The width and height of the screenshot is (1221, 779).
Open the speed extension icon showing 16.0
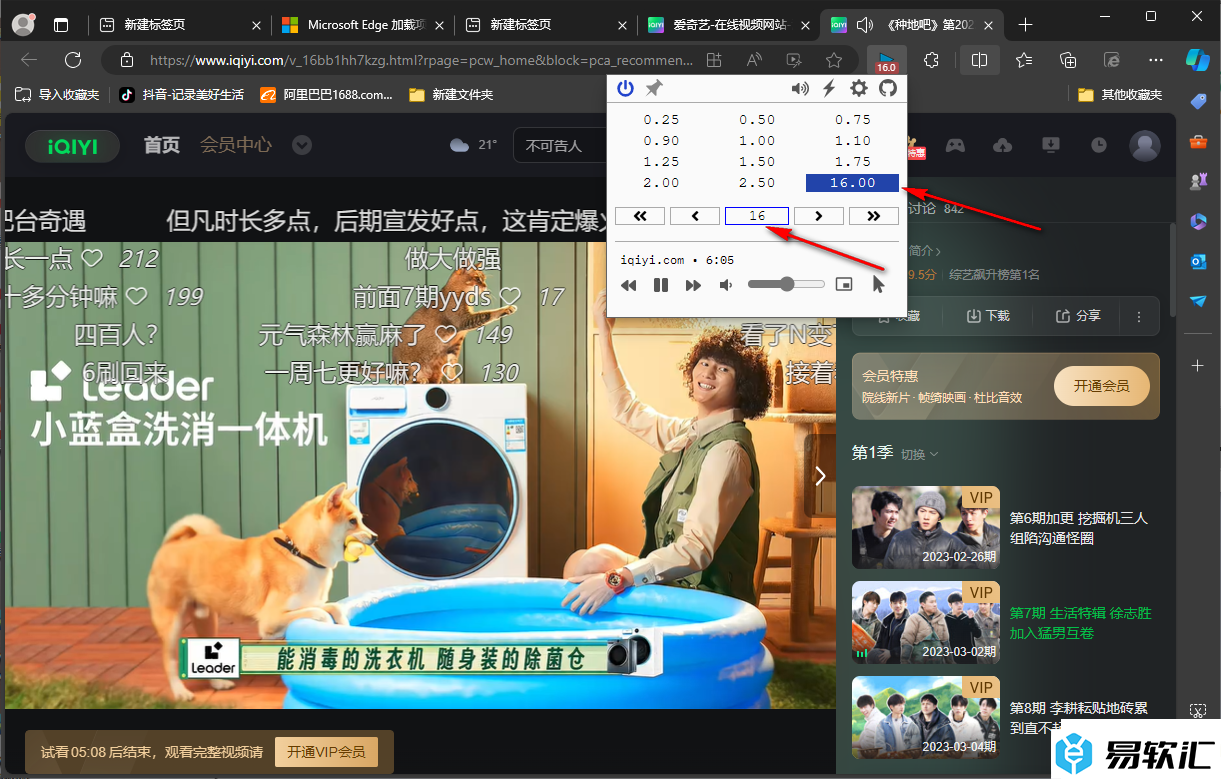tap(886, 60)
